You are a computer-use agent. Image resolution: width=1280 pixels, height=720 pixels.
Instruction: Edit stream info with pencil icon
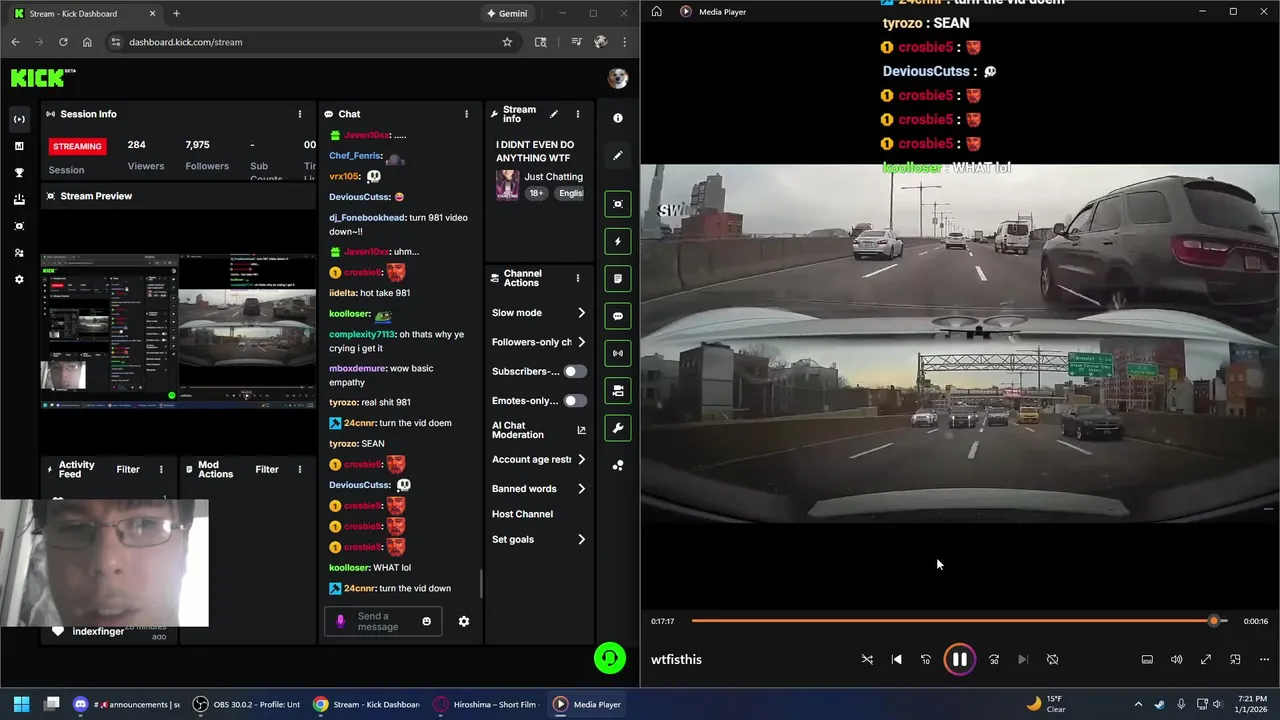point(554,114)
